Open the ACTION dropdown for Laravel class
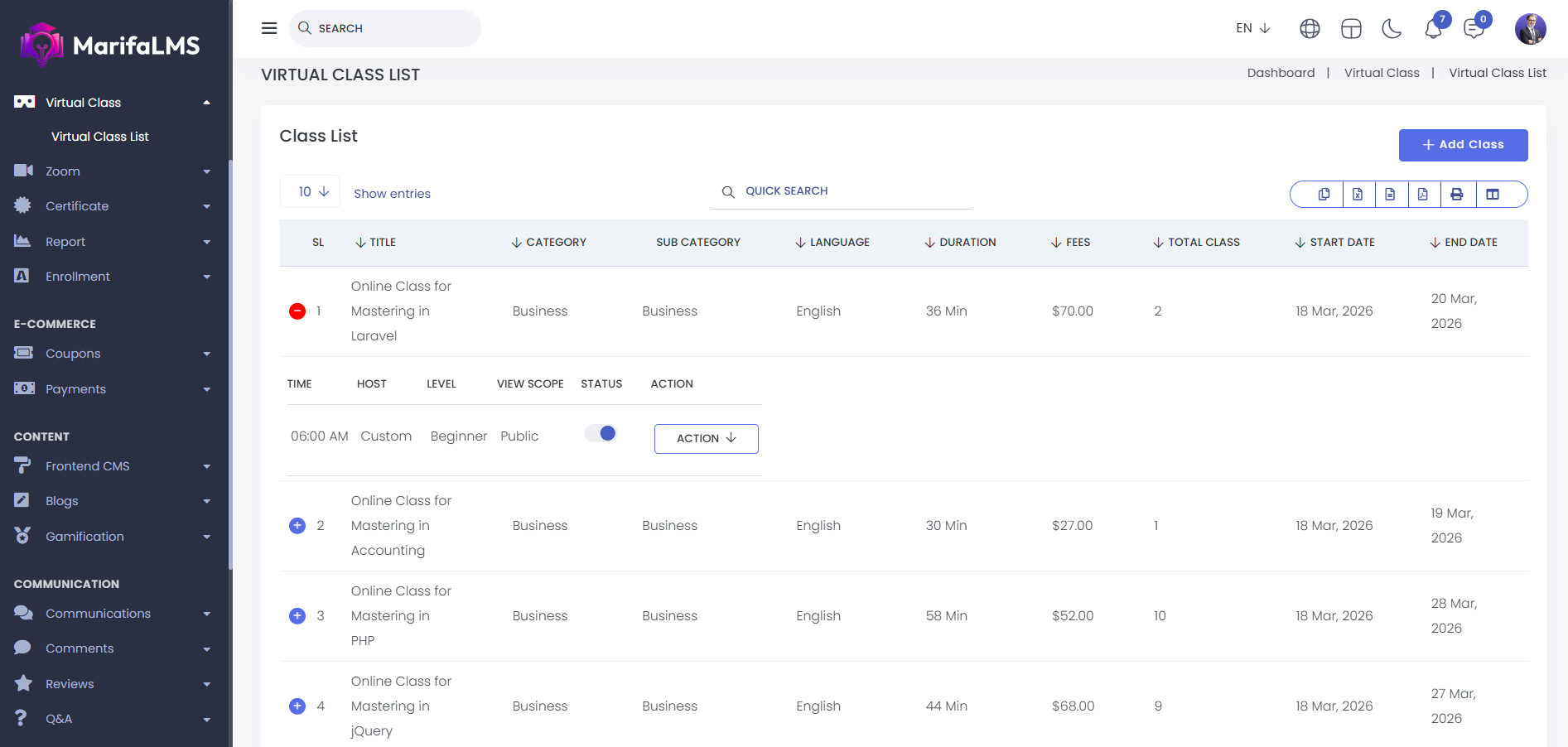The image size is (1568, 747). pos(706,438)
